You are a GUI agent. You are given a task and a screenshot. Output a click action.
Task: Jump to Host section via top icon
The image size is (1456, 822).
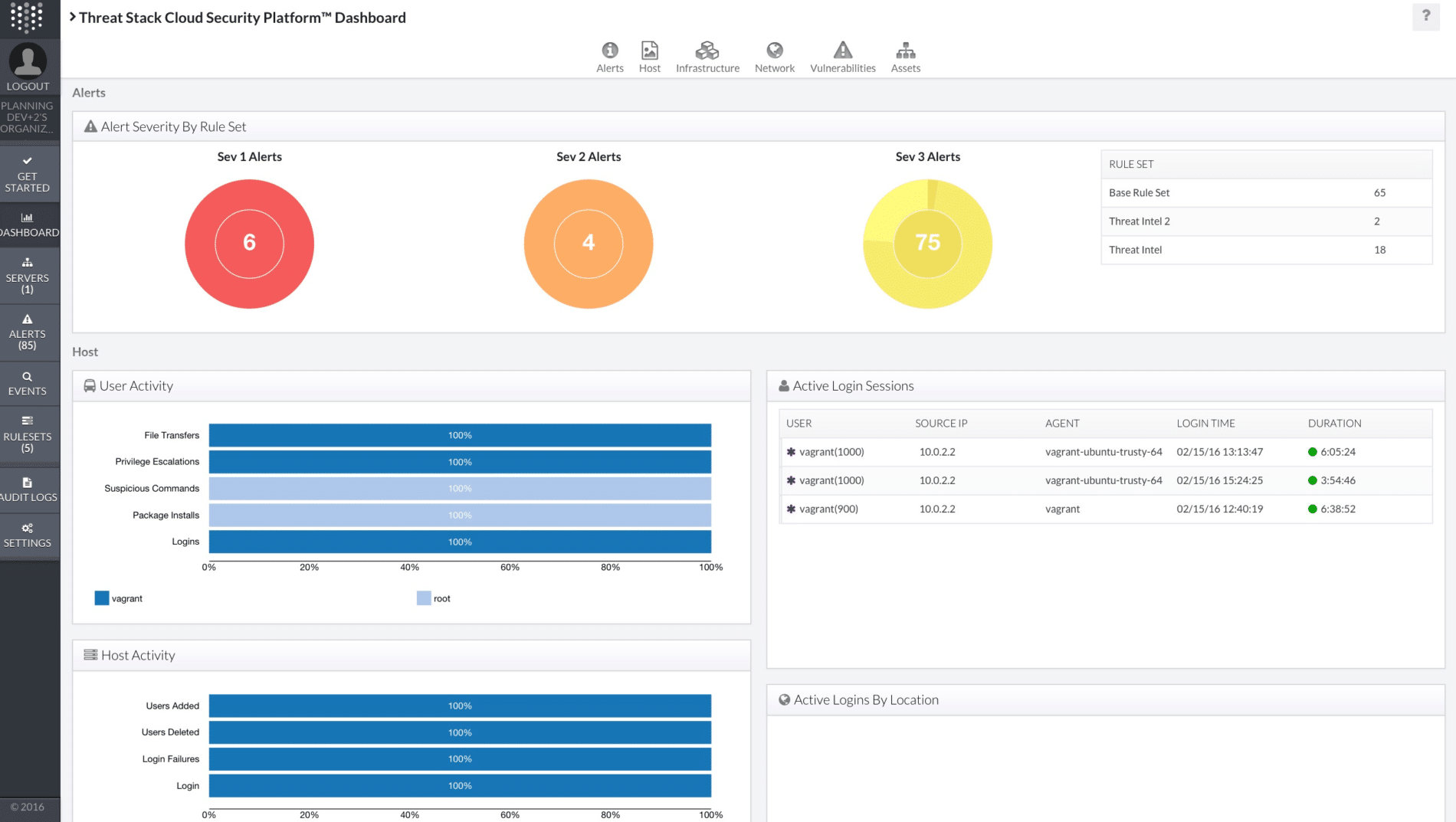coord(649,51)
